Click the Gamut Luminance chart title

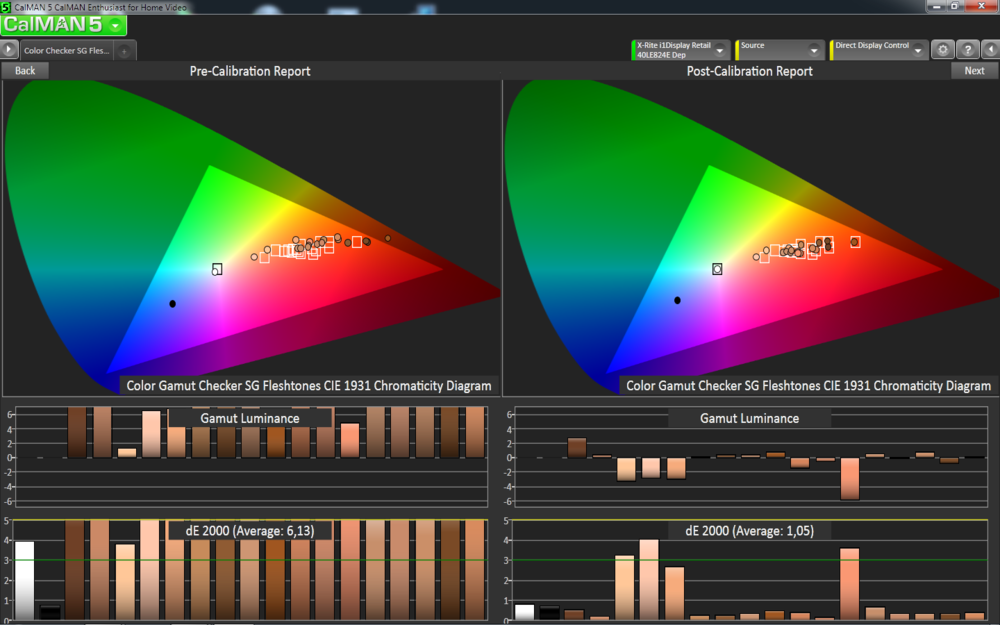pos(749,418)
